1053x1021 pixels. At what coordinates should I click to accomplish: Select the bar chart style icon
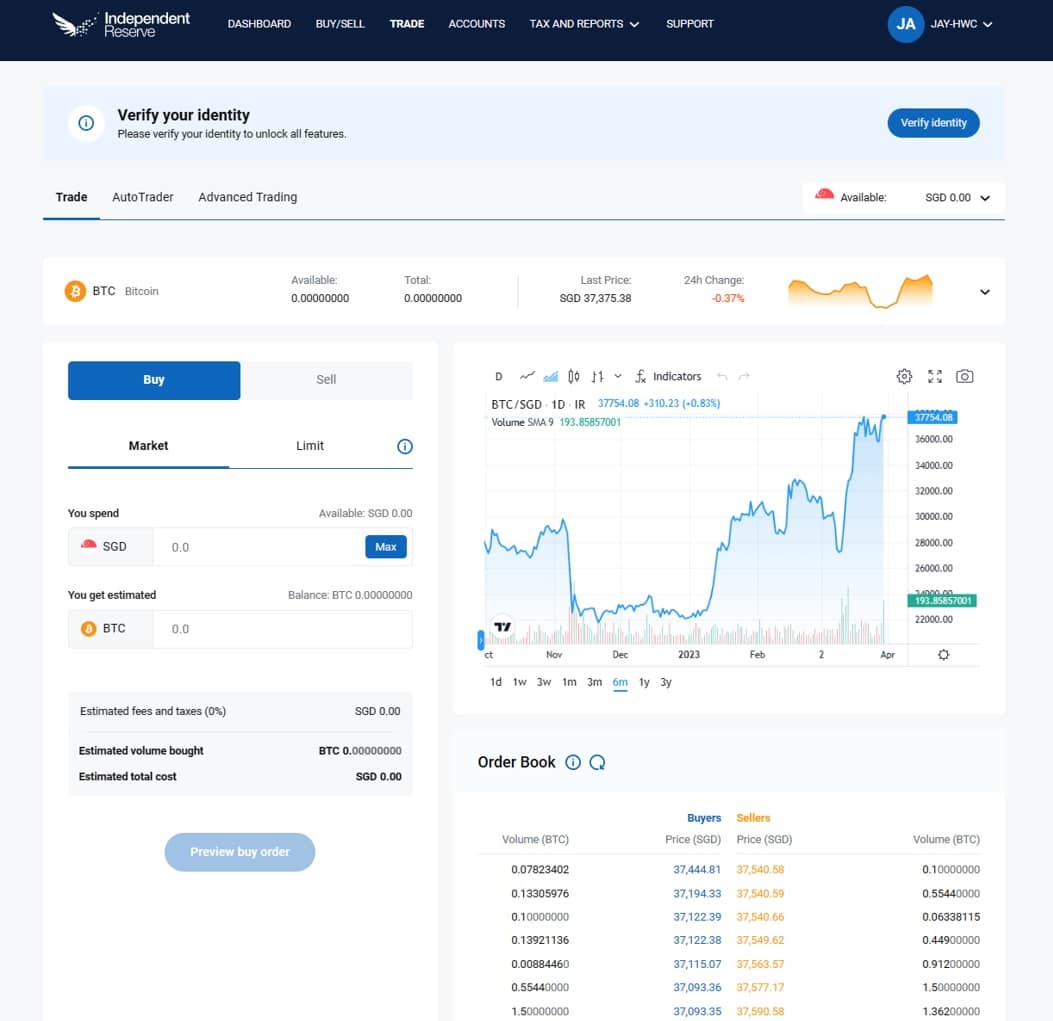point(597,376)
